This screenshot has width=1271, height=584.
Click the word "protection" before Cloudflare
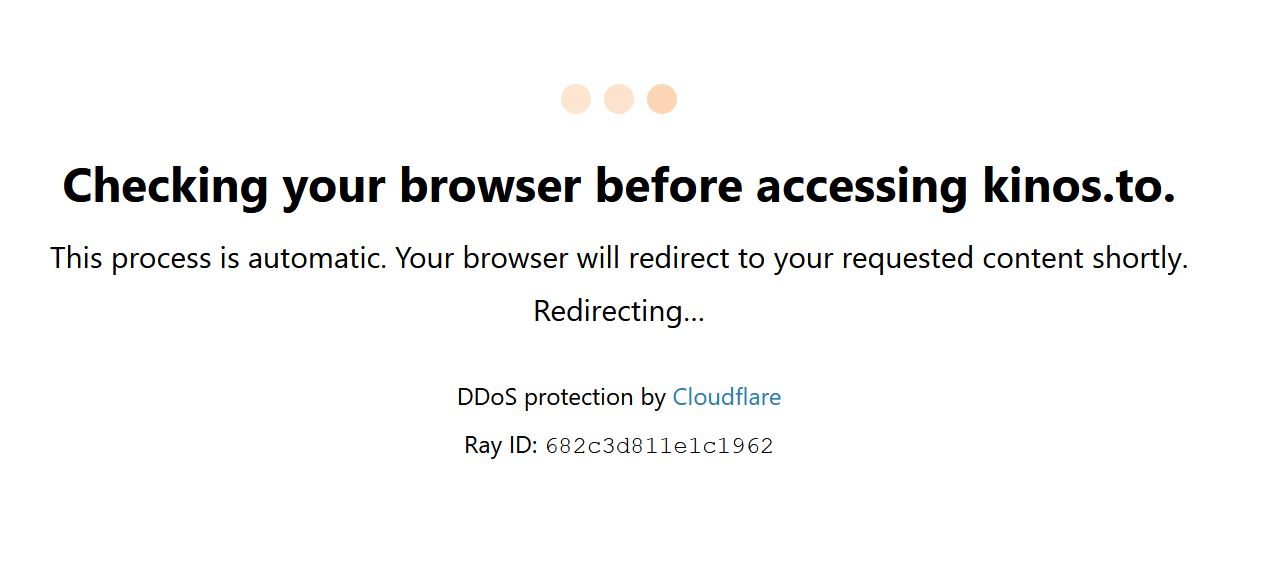coord(578,397)
